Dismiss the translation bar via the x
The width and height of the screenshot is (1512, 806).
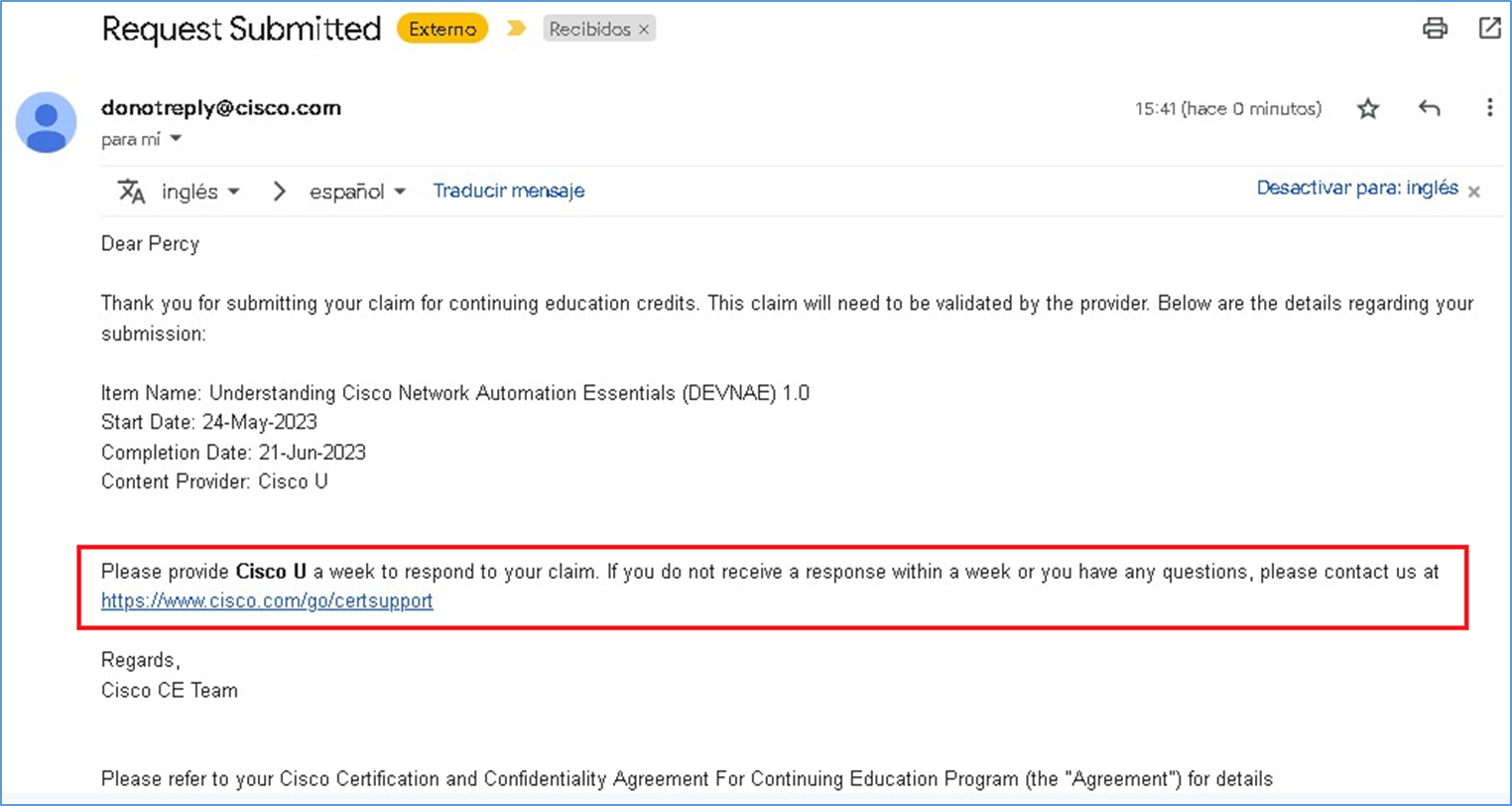1474,193
